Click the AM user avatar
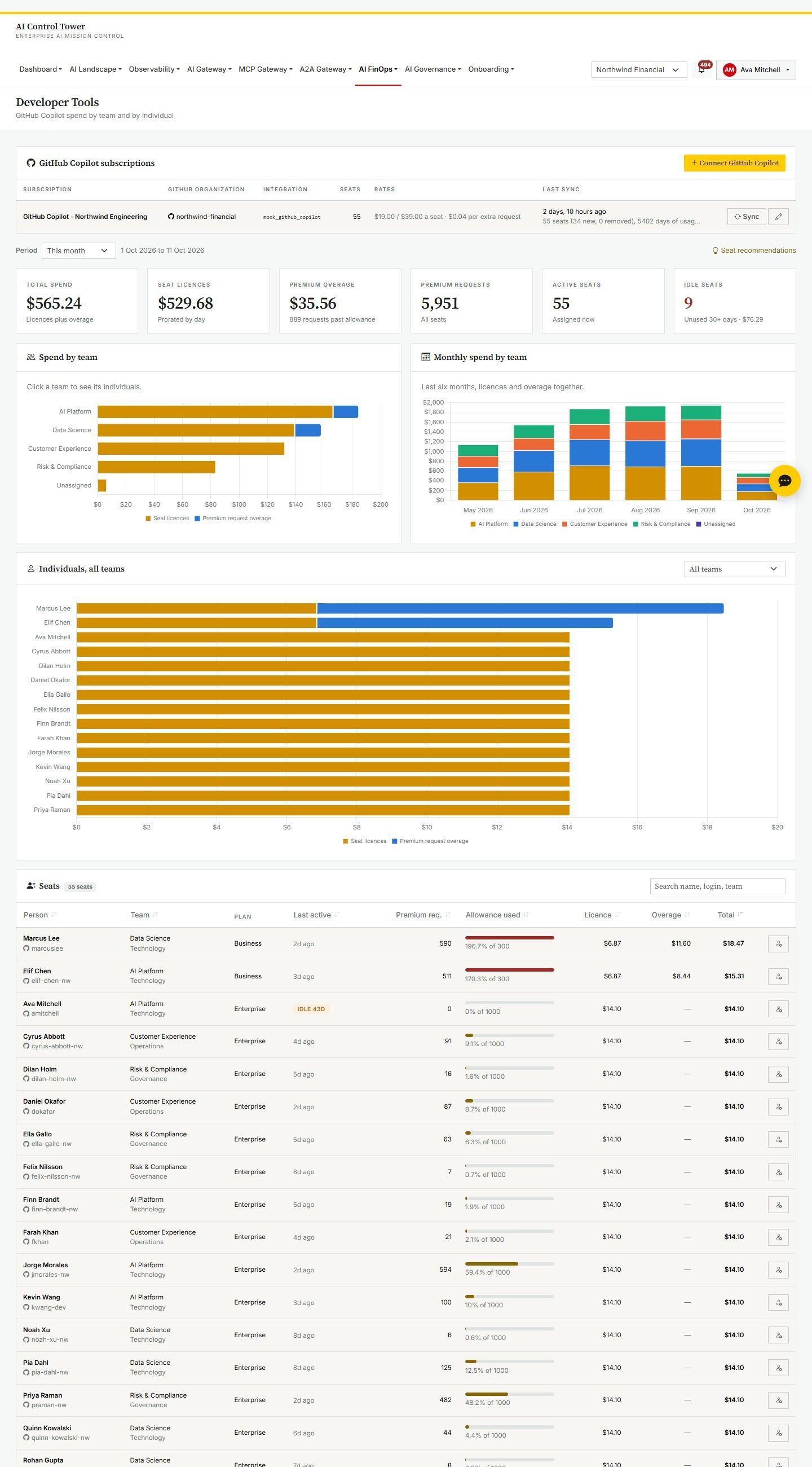 click(x=729, y=69)
